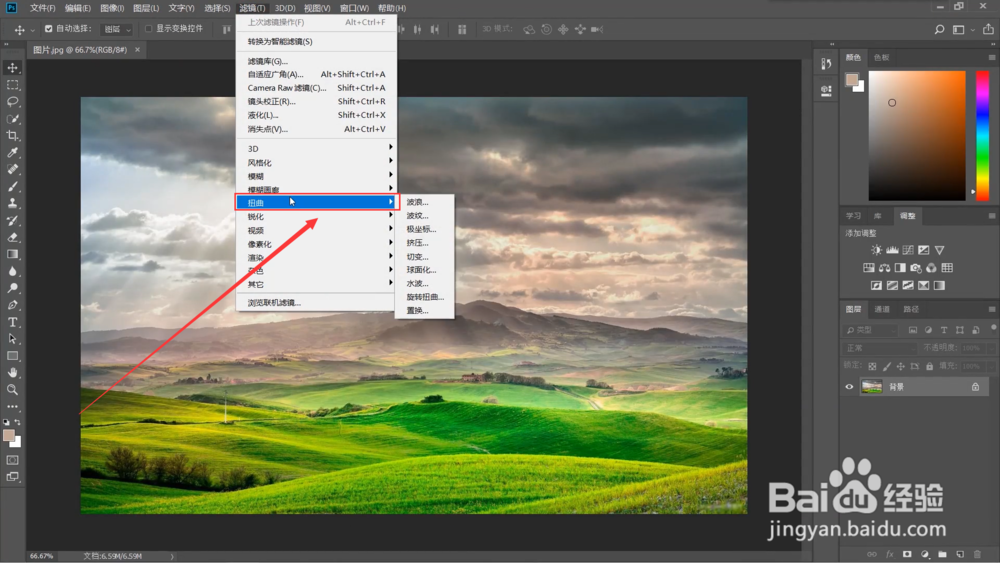Select the Spot Healing Brush tool
Screen dimensions: 1000x563
click(x=12, y=169)
